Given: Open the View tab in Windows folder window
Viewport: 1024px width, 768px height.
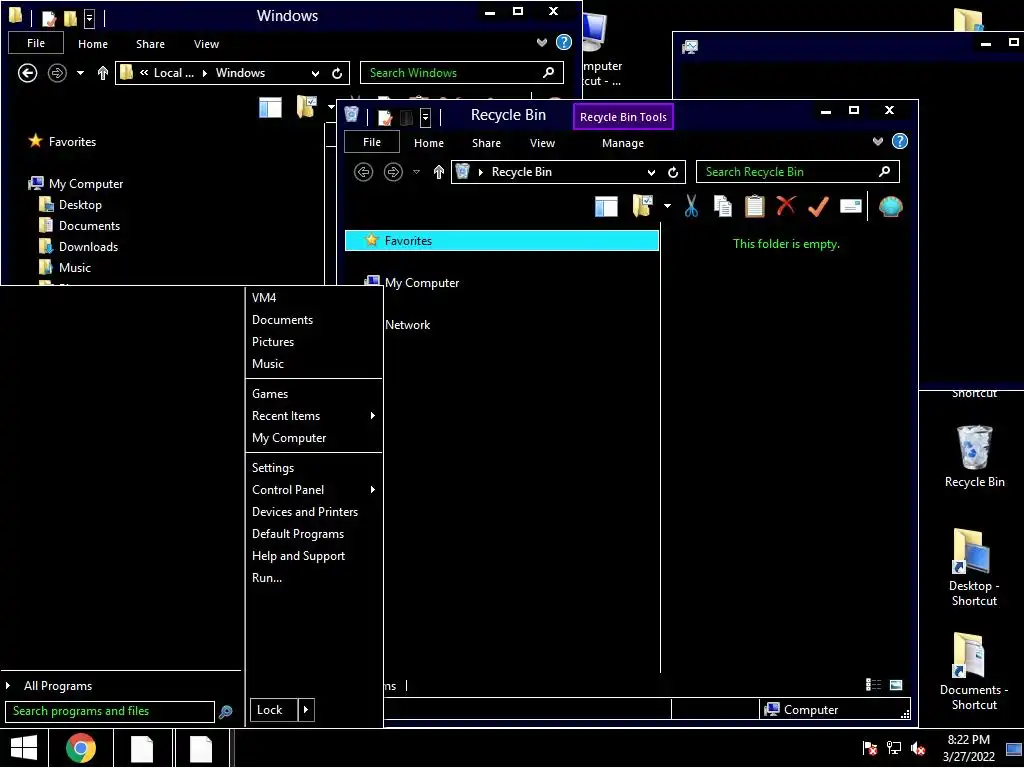Looking at the screenshot, I should 206,44.
